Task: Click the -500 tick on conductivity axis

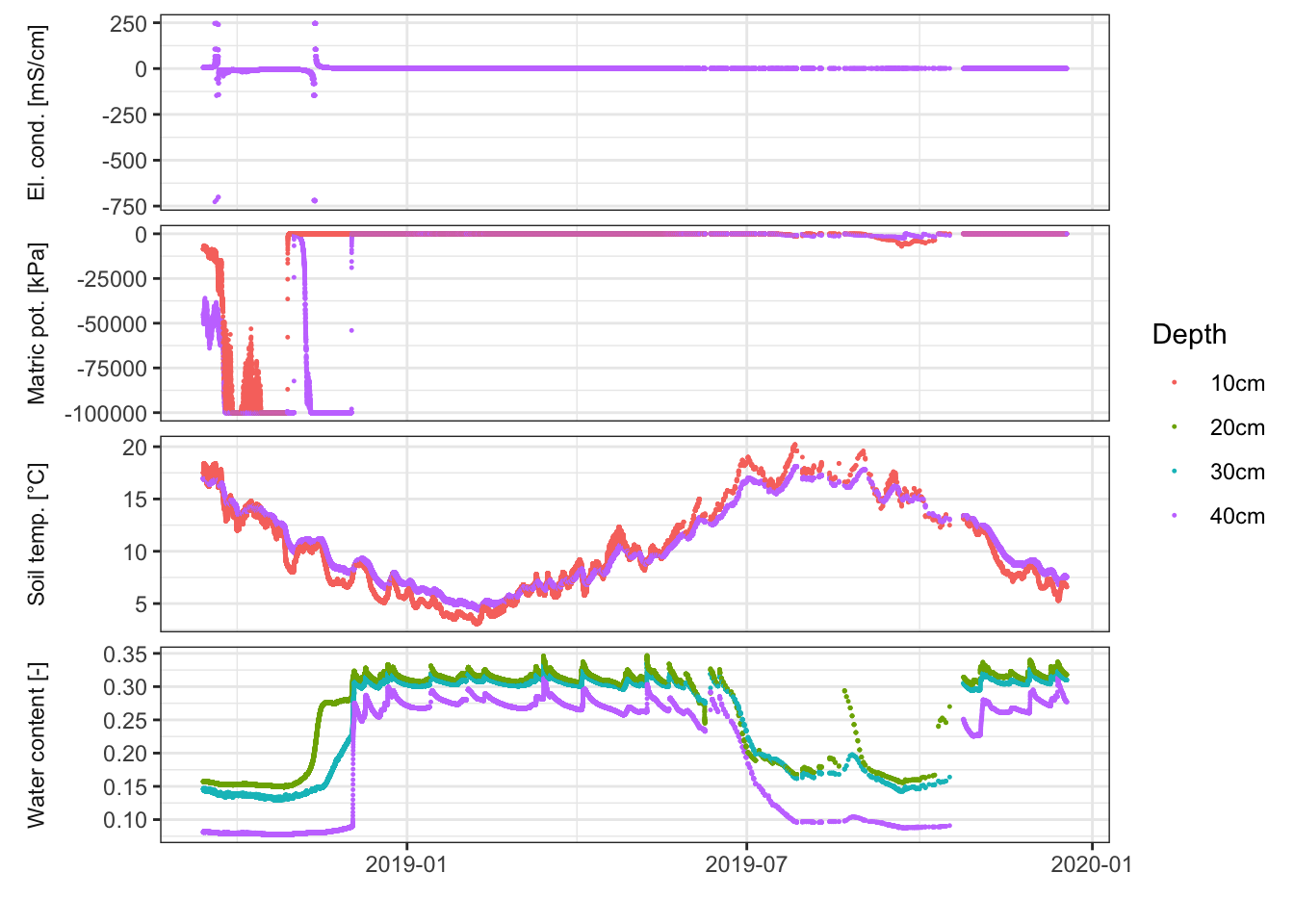Action: pos(124,161)
